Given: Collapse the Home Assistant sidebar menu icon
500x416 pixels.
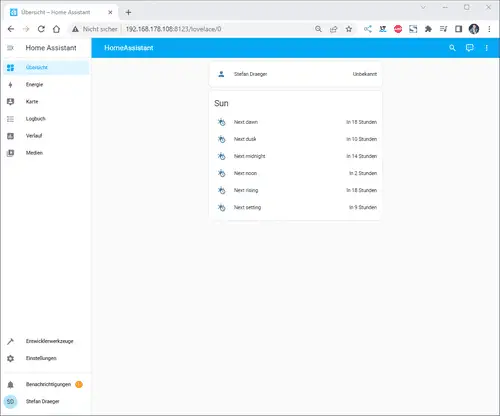Looking at the screenshot, I should (10, 48).
